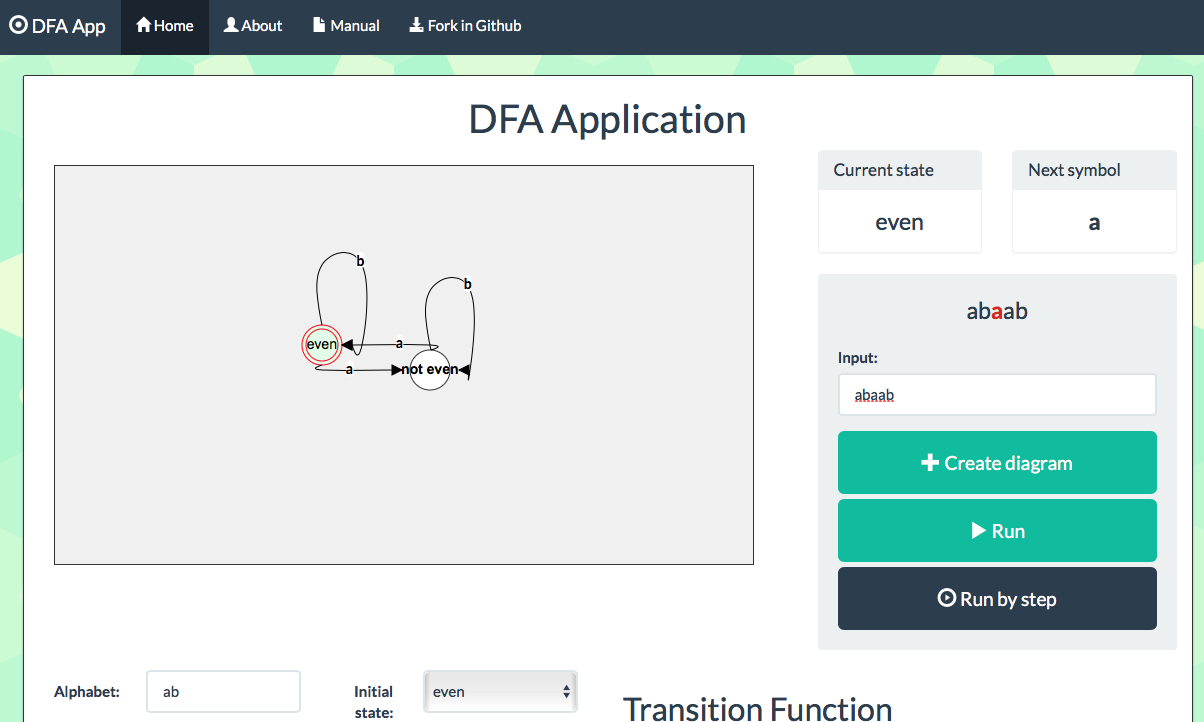The width and height of the screenshot is (1204, 722).
Task: Select the 'even' state node in diagram
Action: pos(322,344)
